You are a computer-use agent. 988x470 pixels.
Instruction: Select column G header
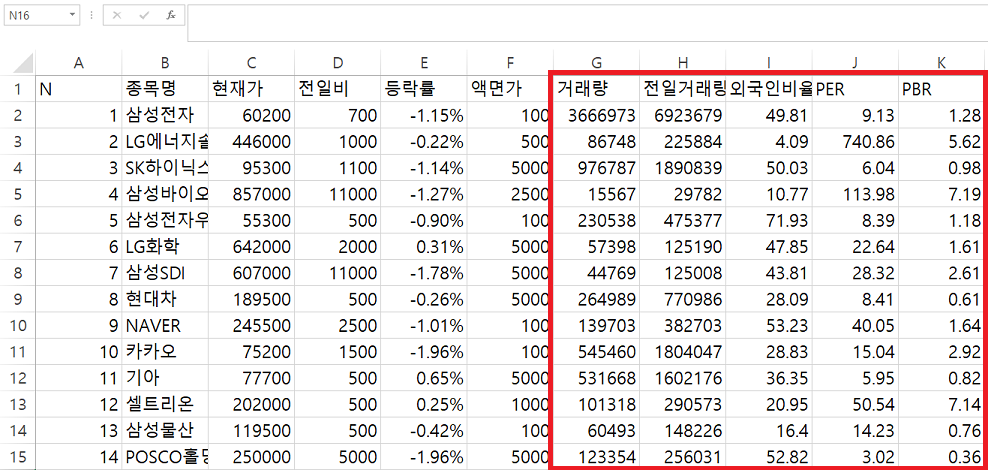(597, 62)
